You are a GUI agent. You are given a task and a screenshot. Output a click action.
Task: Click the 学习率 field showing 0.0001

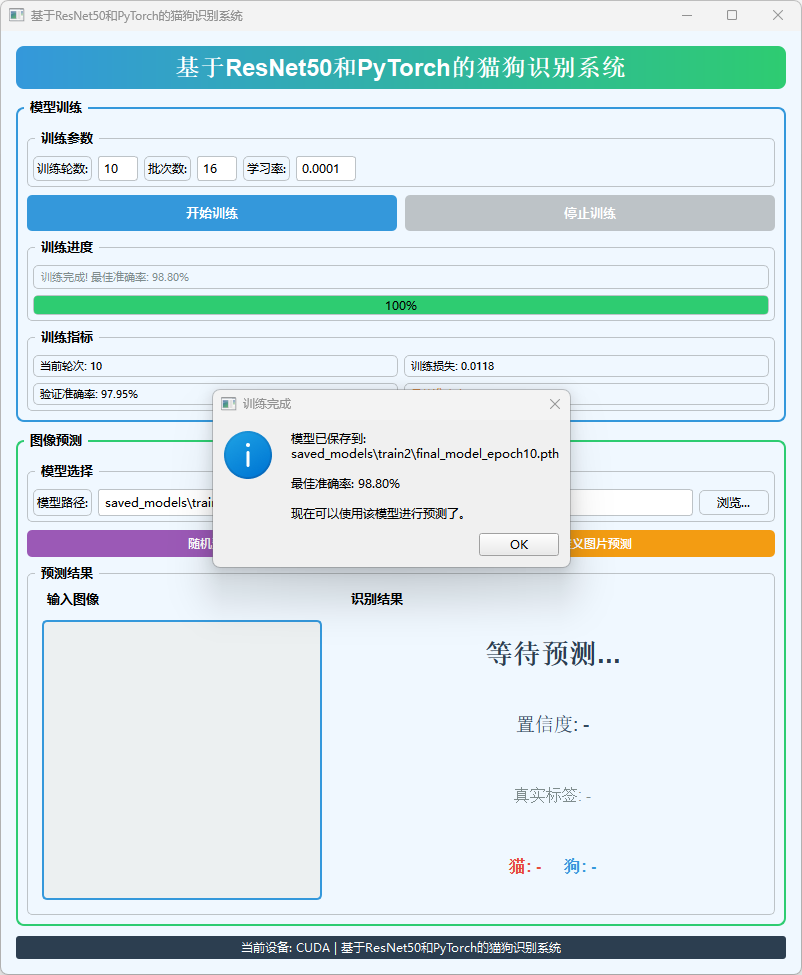click(325, 169)
